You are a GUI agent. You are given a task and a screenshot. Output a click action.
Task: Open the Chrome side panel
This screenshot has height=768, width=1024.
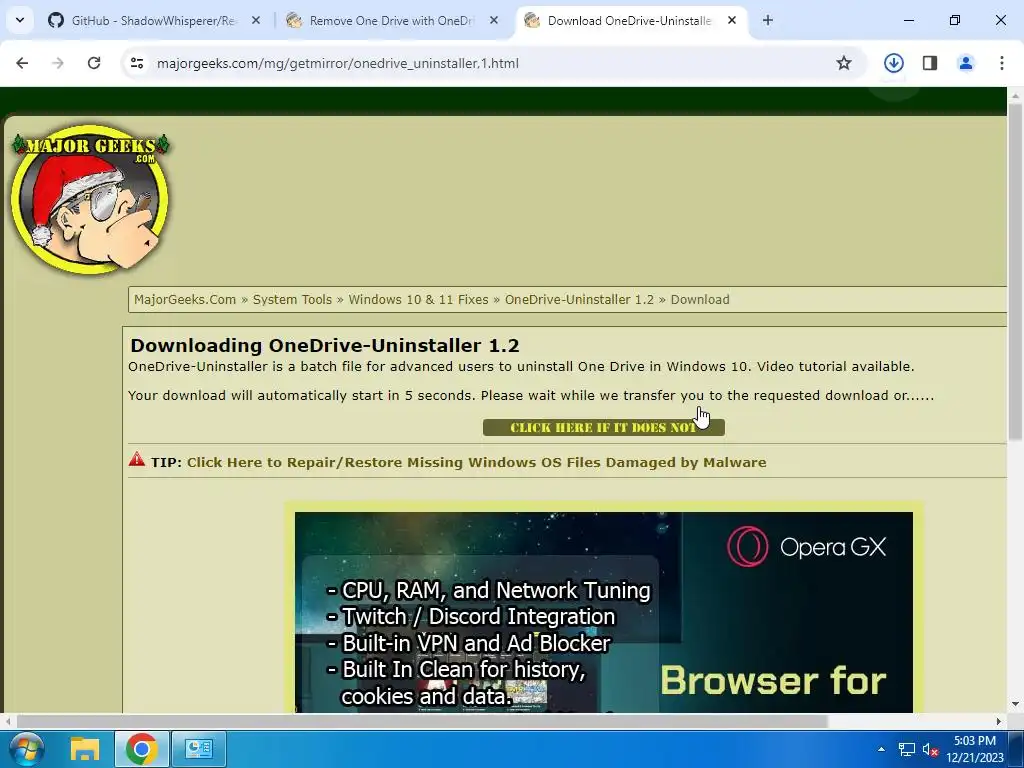tap(929, 63)
